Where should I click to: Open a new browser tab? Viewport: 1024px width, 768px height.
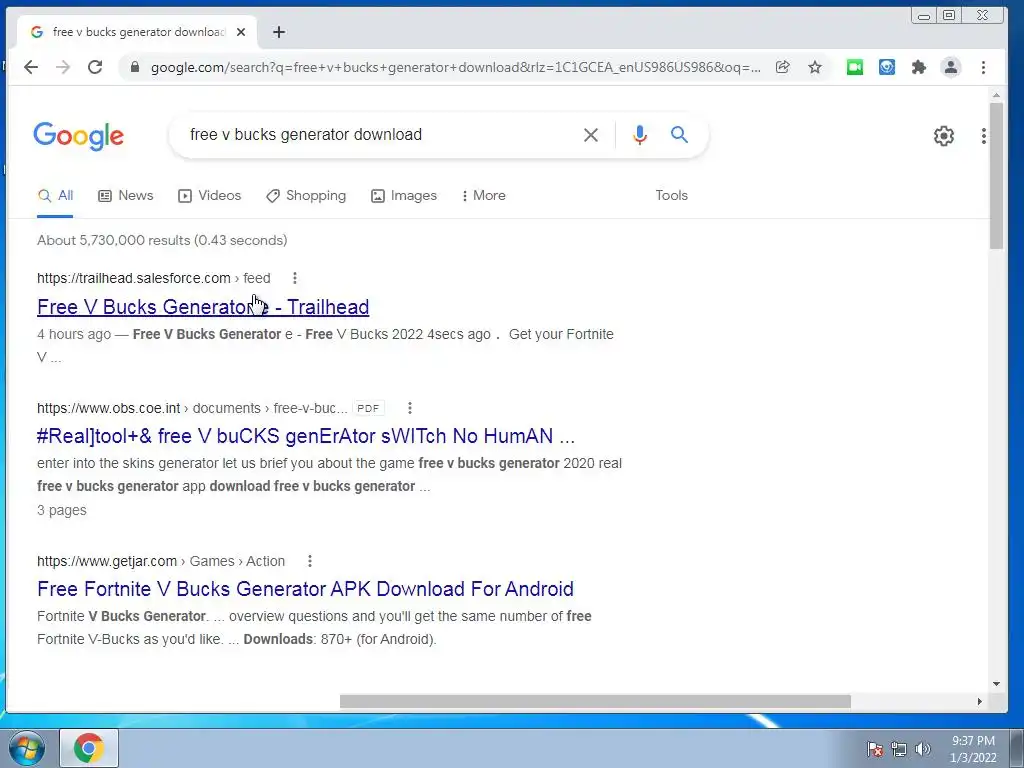coord(279,32)
